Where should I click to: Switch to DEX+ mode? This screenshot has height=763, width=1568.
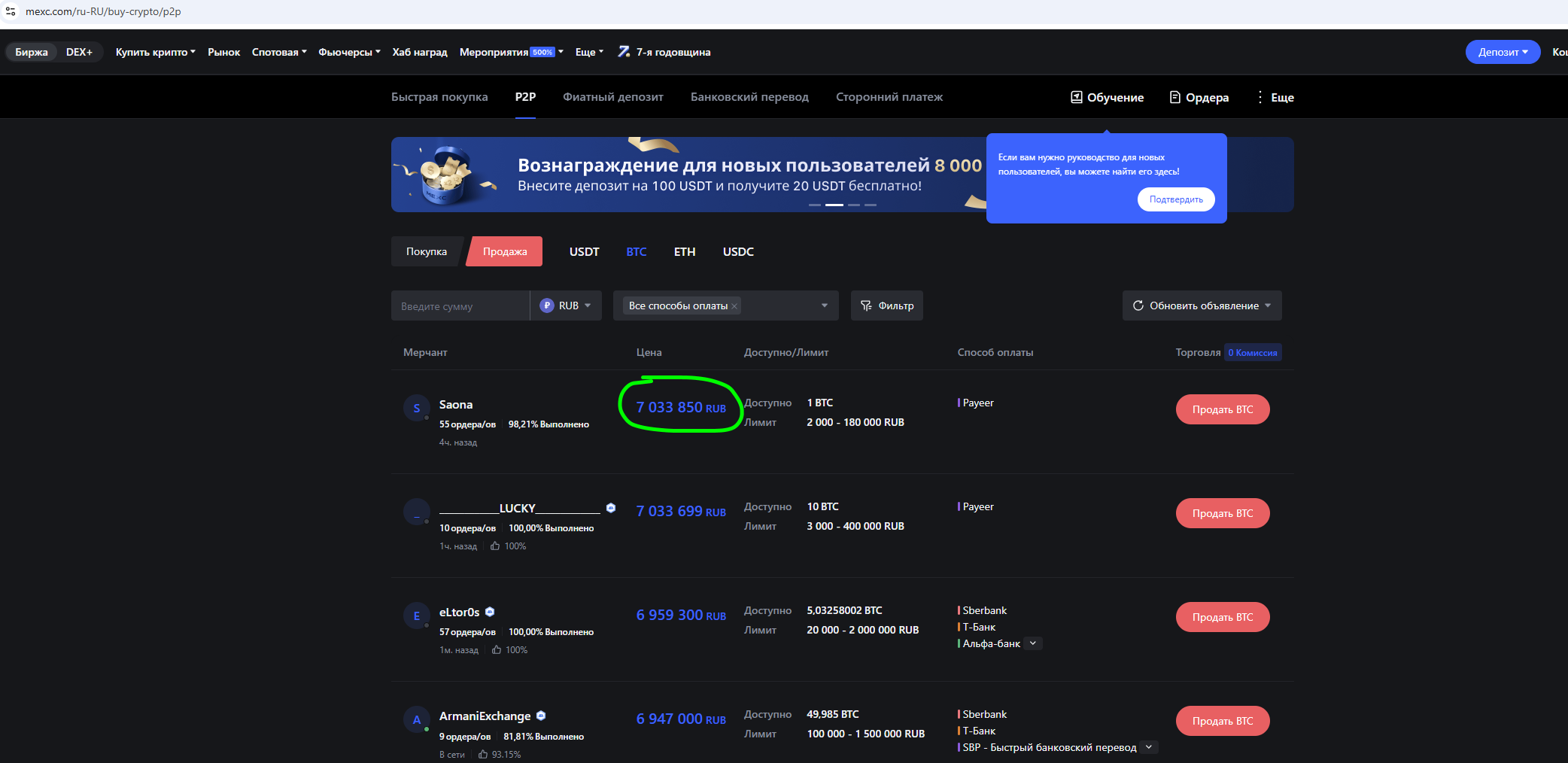click(79, 52)
